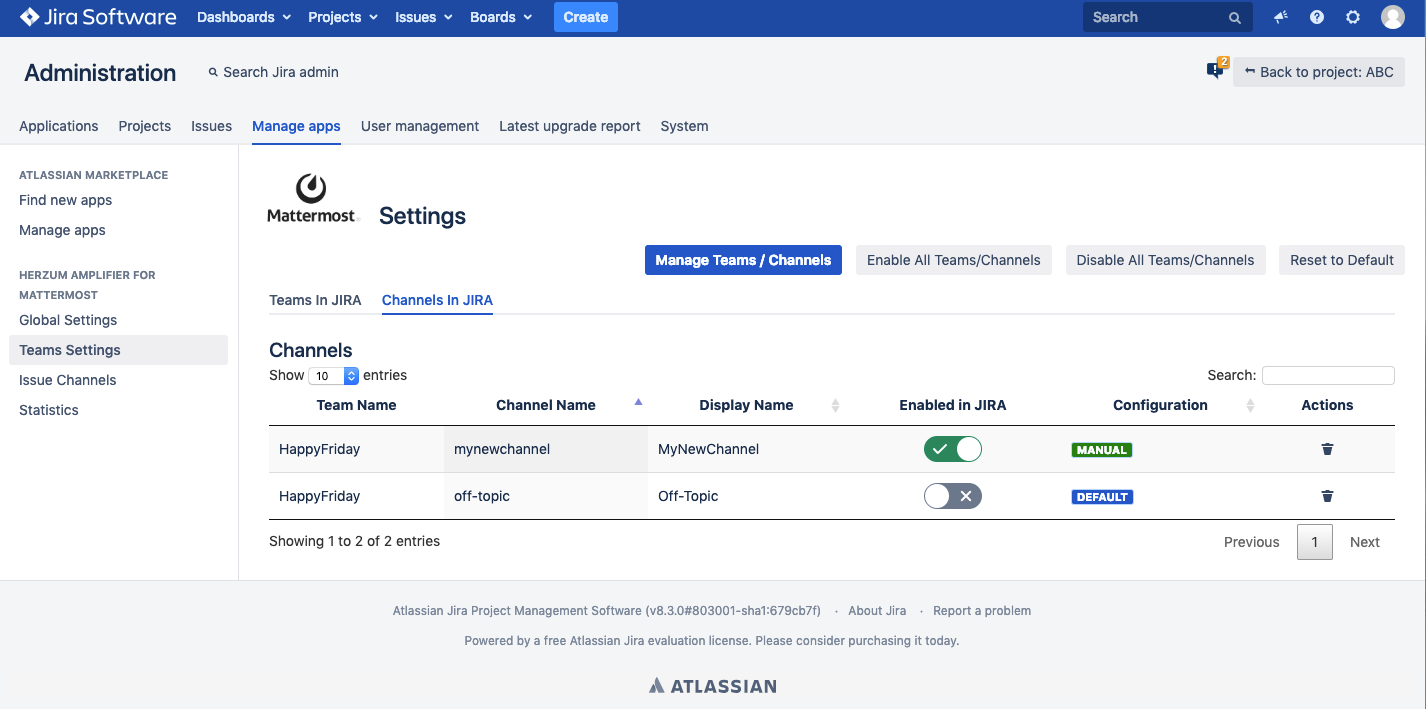1426x709 pixels.
Task: Open the feedback notifications icon with badge
Action: 1215,71
